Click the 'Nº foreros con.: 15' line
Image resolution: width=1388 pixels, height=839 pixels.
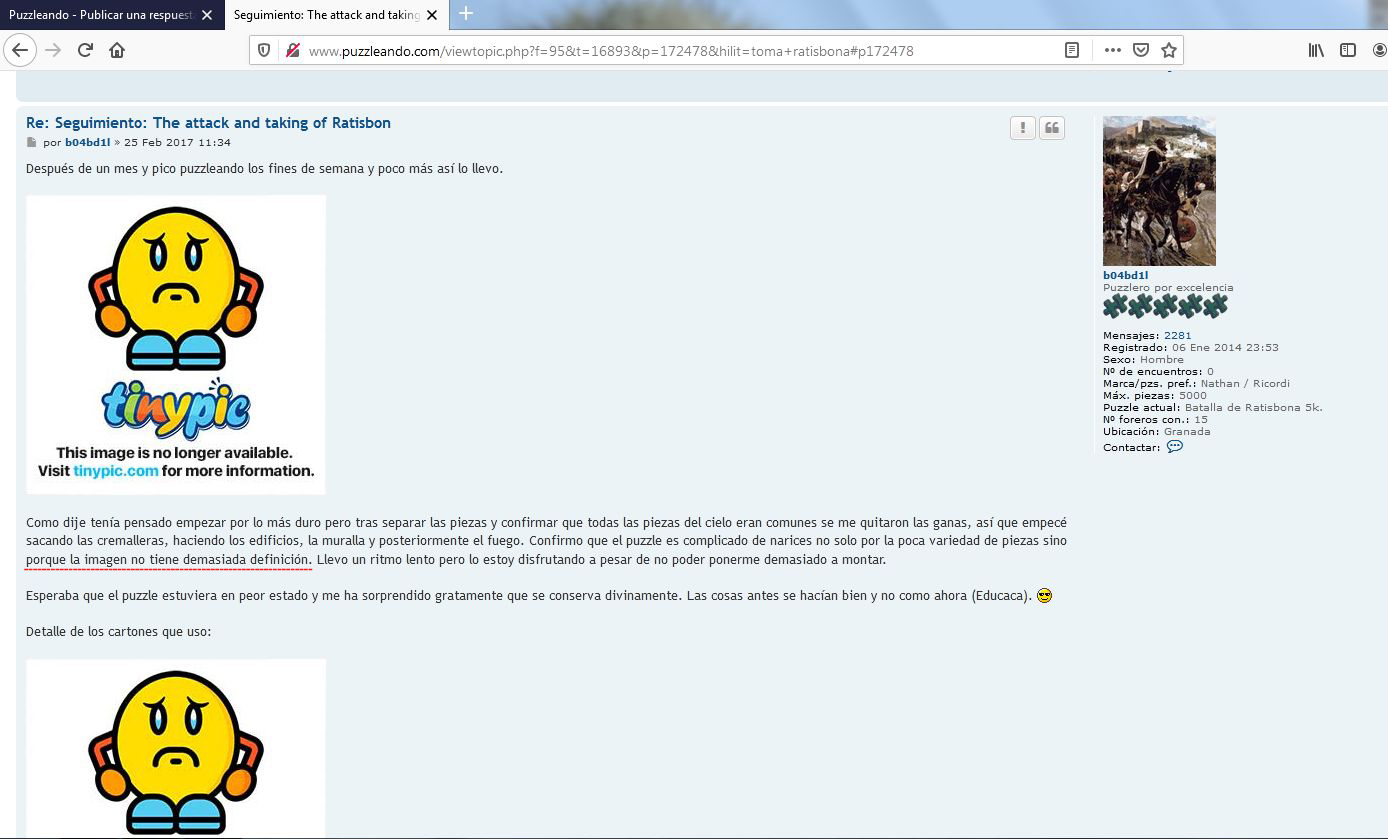pyautogui.click(x=1155, y=420)
